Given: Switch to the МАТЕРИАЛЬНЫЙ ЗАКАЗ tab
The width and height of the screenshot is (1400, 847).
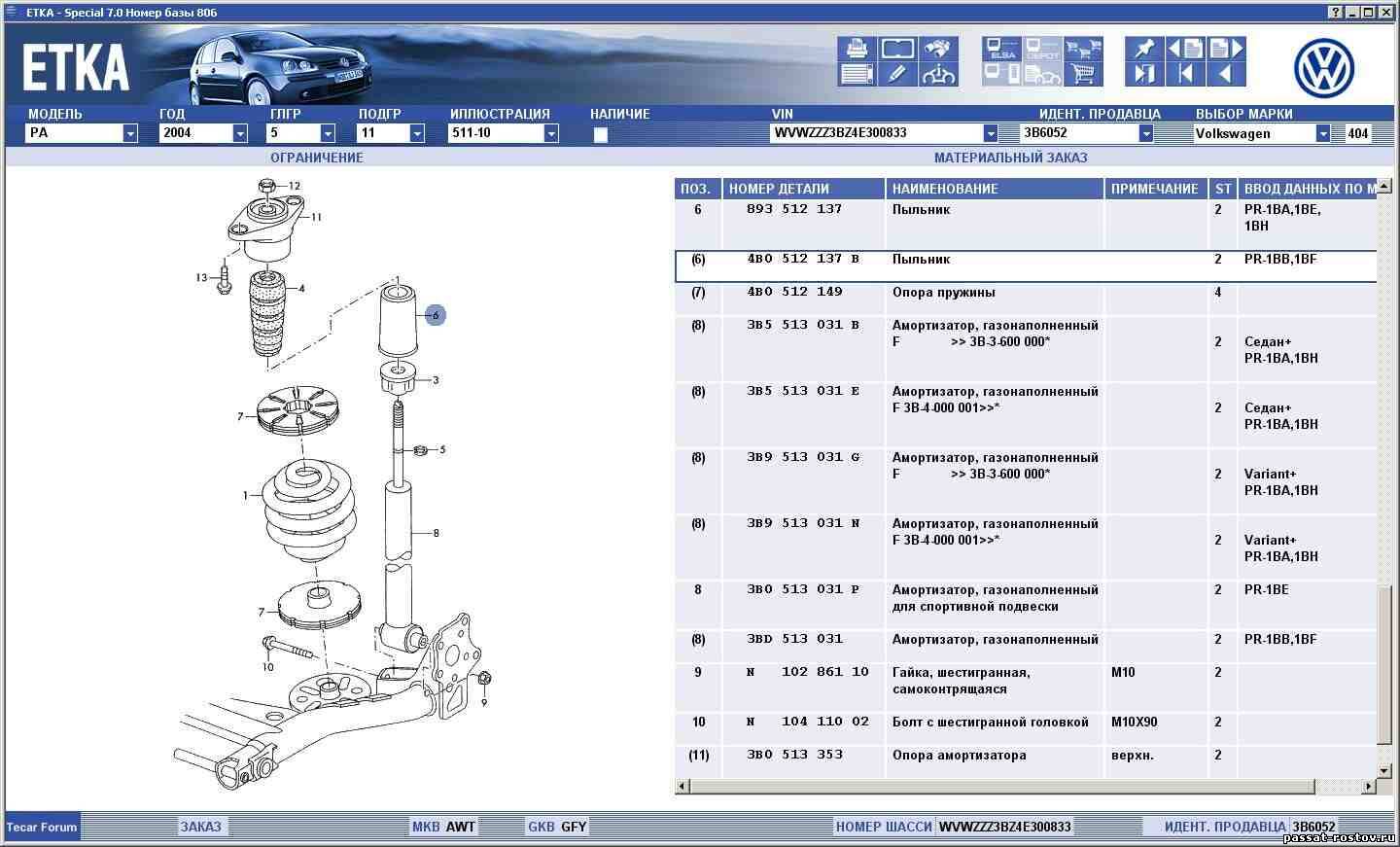Looking at the screenshot, I should (x=1010, y=158).
